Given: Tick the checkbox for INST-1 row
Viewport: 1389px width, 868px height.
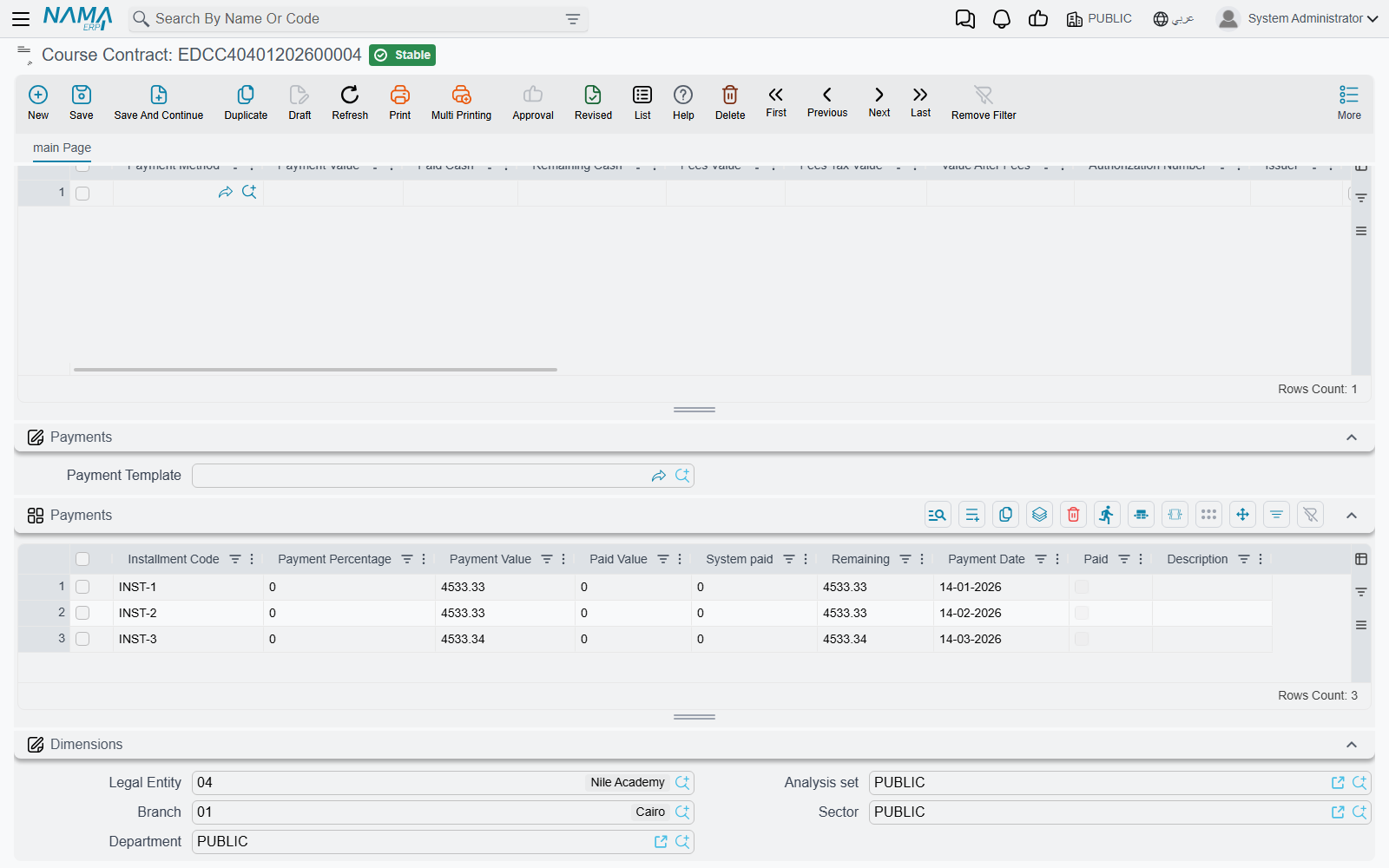Looking at the screenshot, I should click(82, 587).
